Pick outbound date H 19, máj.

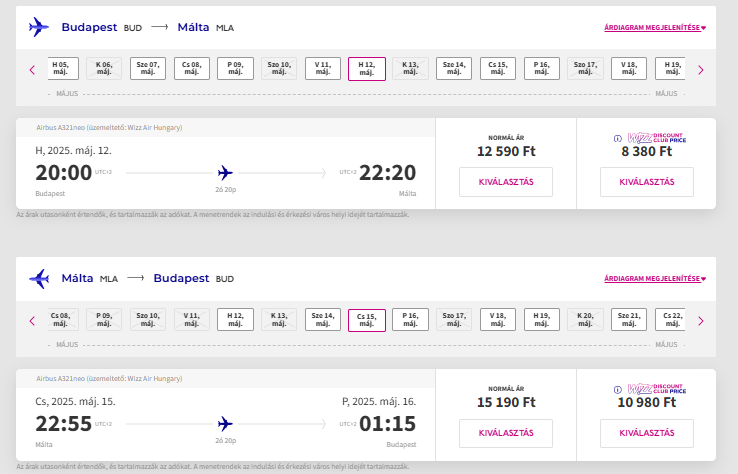(x=670, y=69)
